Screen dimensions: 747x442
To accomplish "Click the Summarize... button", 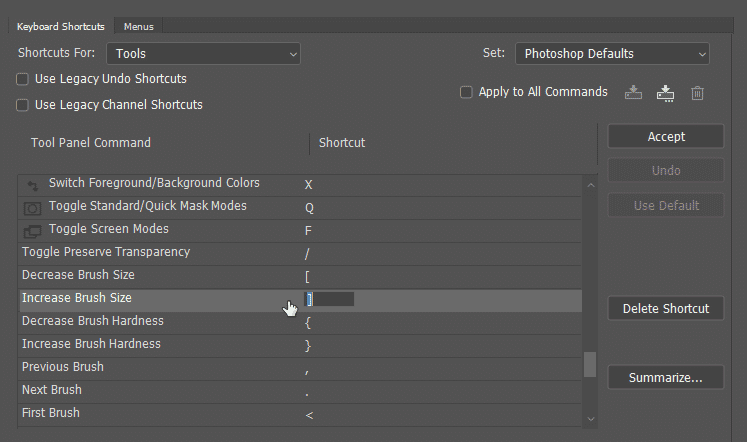I will click(x=665, y=378).
